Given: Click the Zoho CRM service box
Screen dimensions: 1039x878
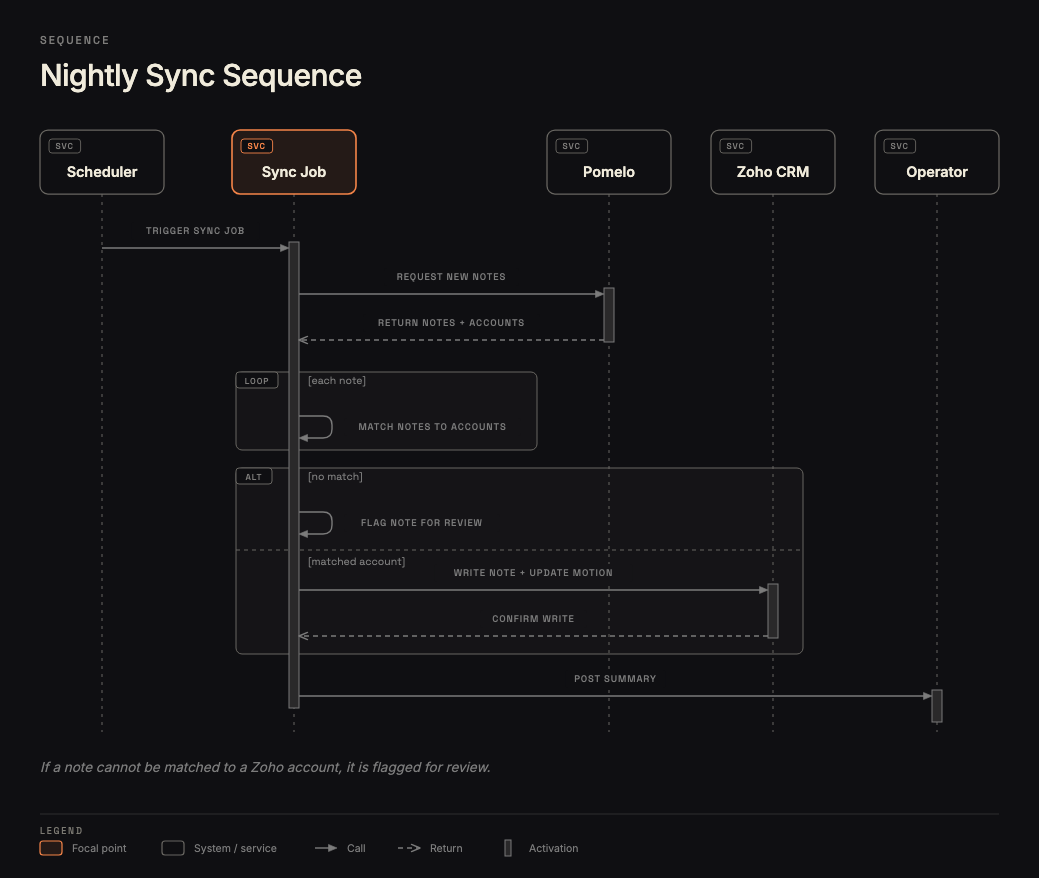Looking at the screenshot, I should tap(773, 162).
